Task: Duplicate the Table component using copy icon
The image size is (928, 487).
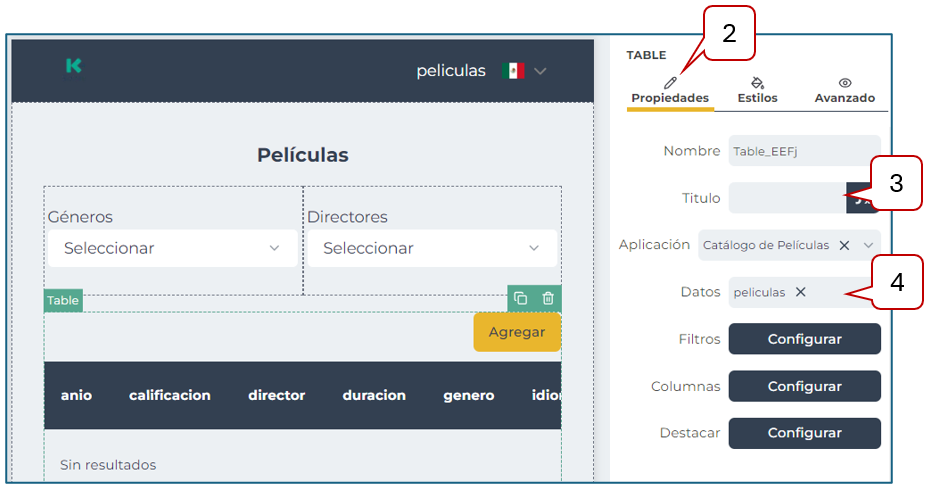Action: 520,298
